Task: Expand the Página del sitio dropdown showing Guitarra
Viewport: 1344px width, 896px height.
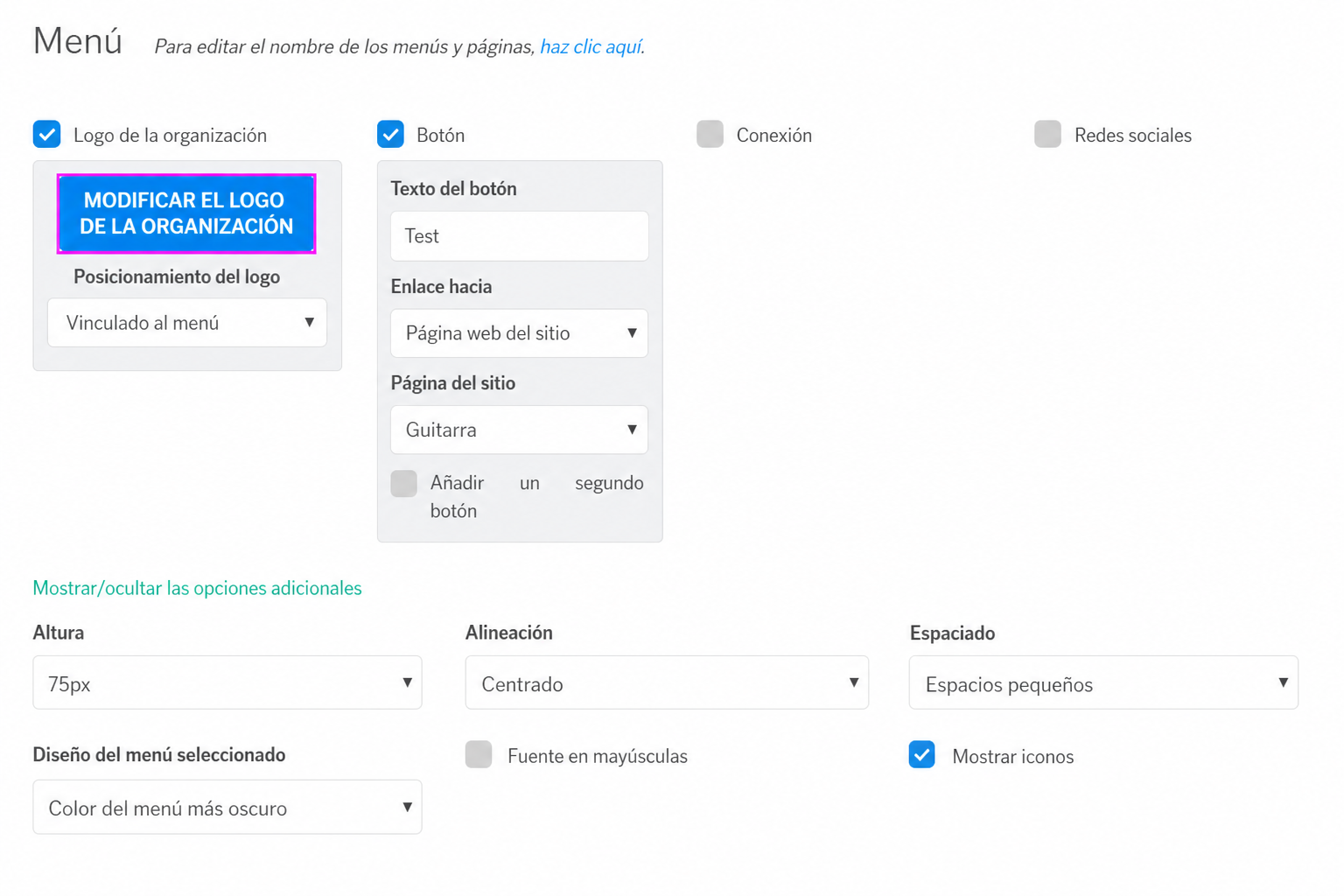Action: (x=520, y=430)
